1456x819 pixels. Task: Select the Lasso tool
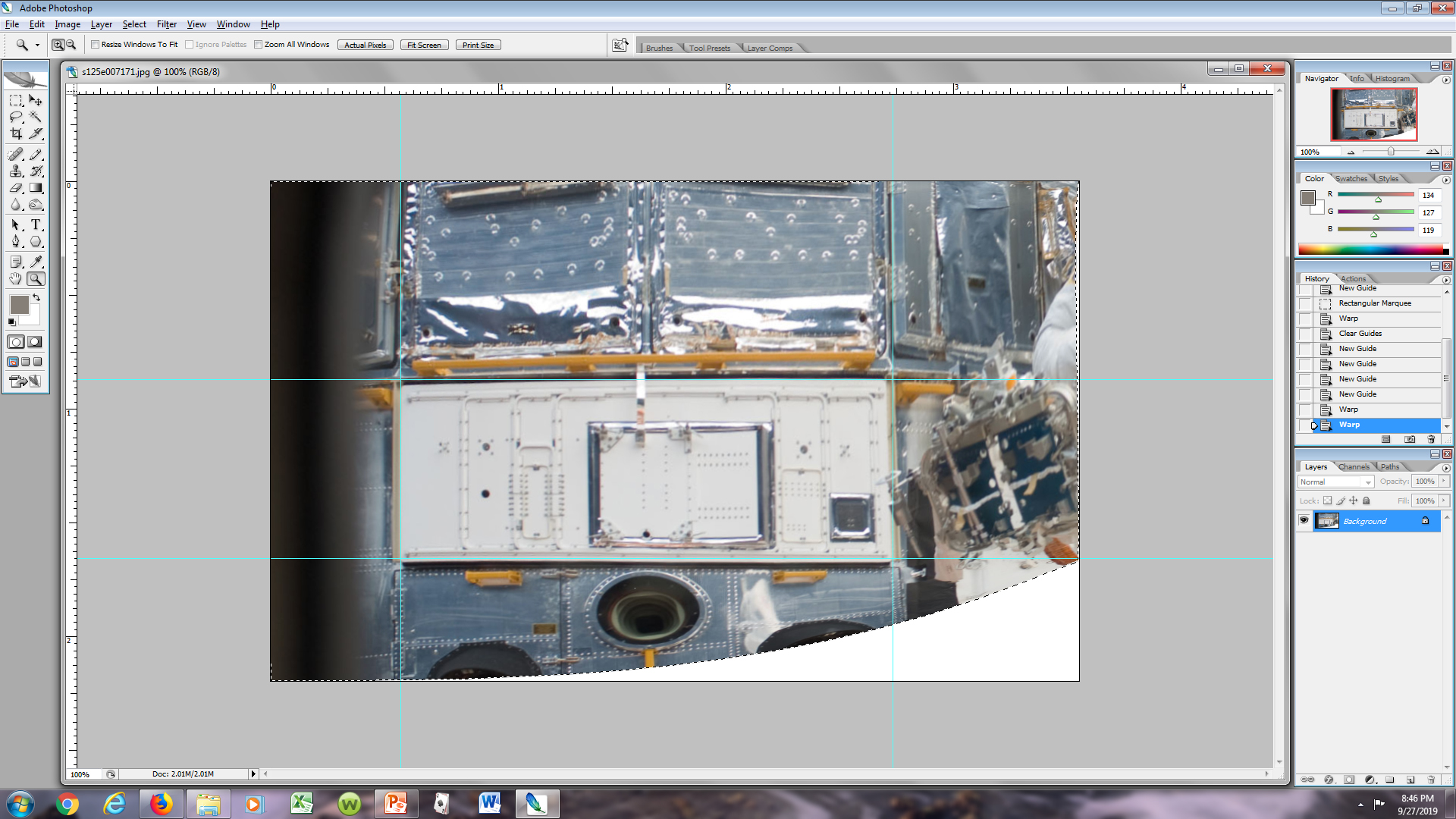16,117
